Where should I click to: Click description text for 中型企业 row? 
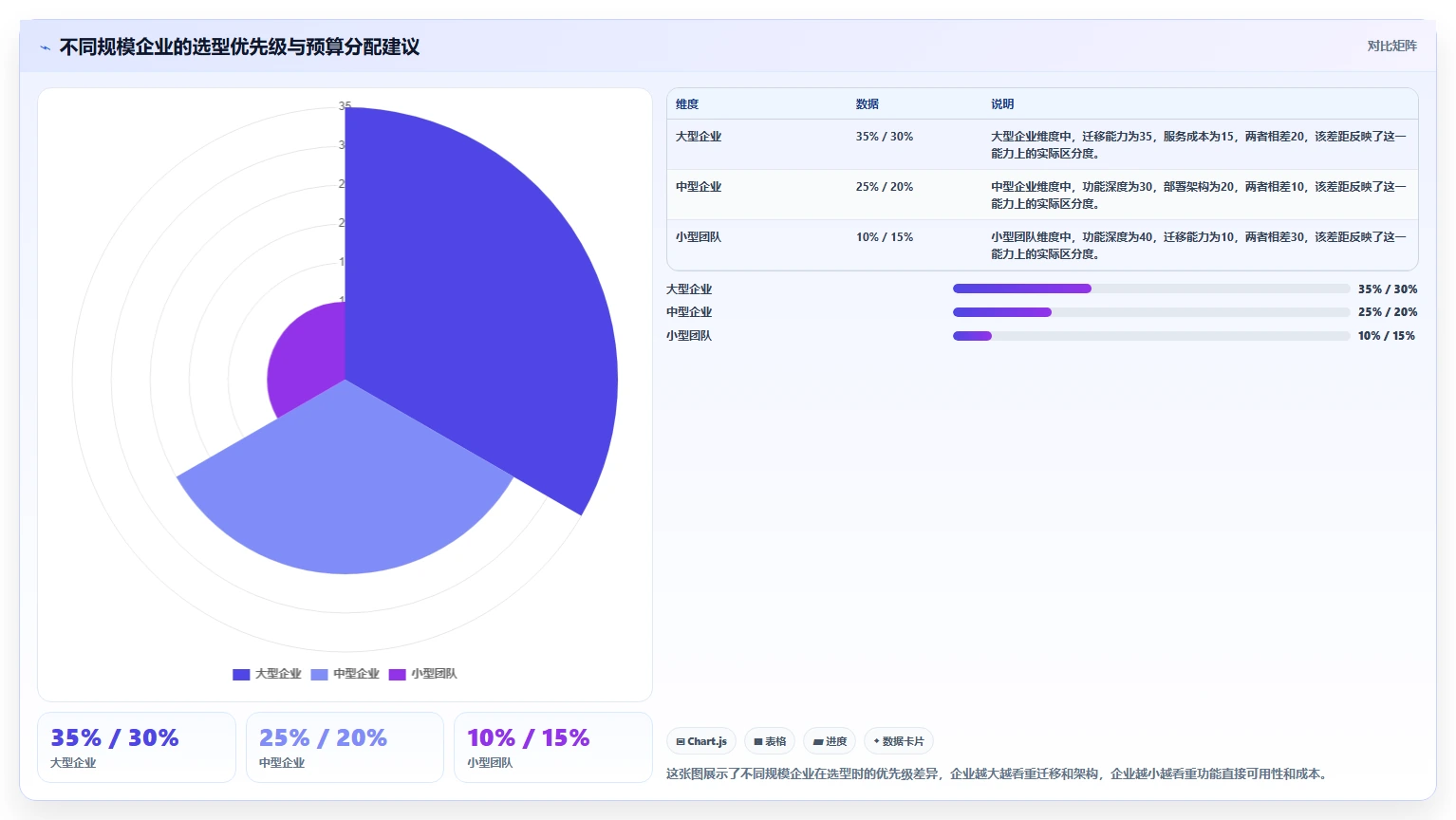coord(1199,196)
